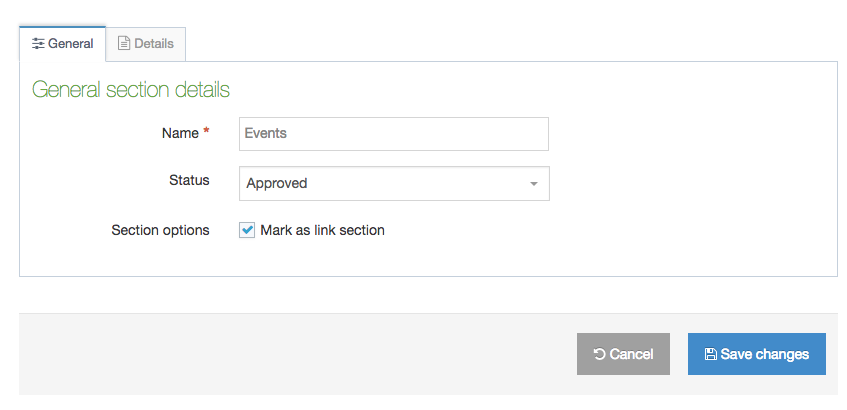Focus the Name input field
The height and width of the screenshot is (410, 847).
click(394, 133)
